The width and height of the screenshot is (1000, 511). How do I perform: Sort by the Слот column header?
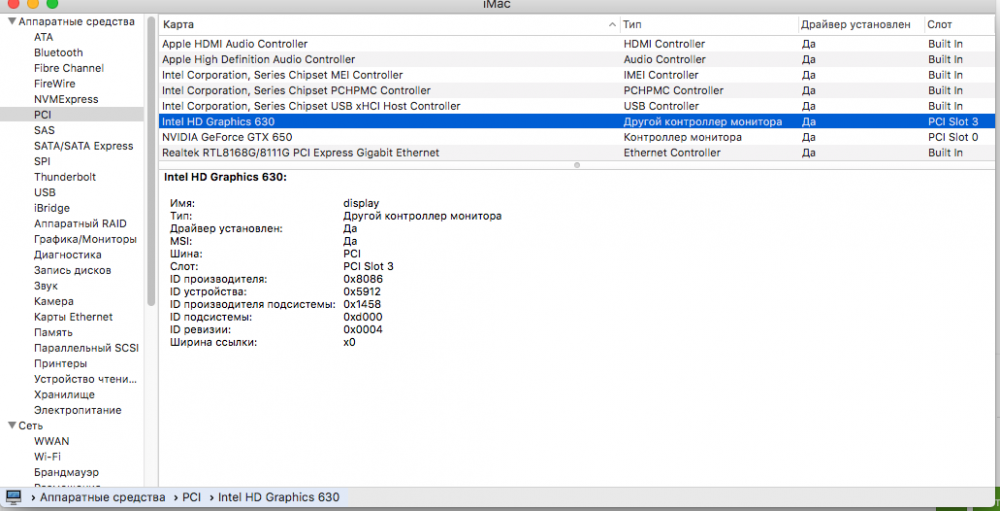click(960, 25)
